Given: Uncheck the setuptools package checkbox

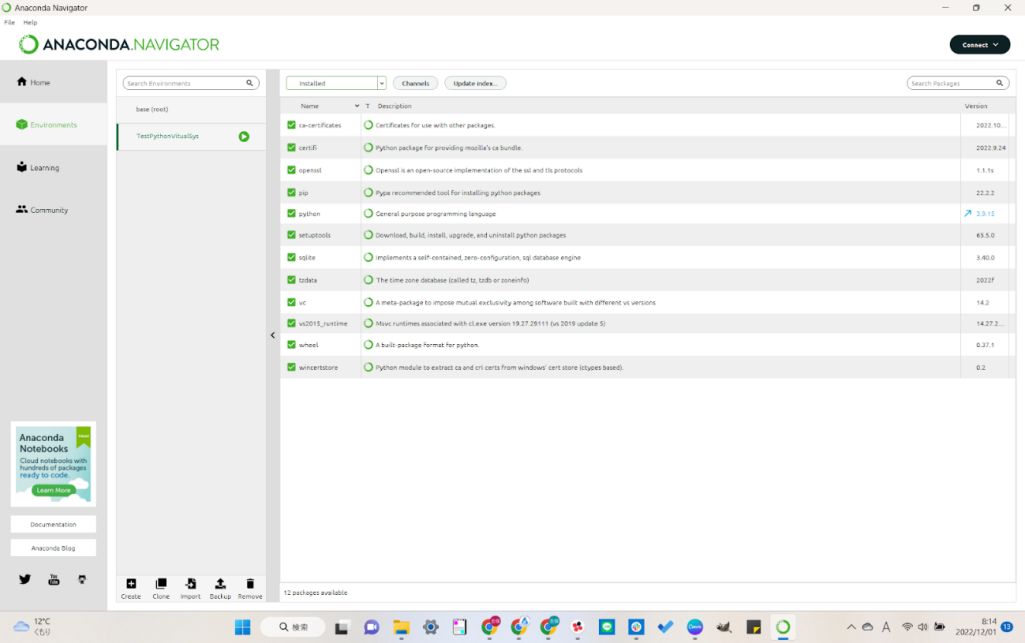Looking at the screenshot, I should (x=292, y=235).
